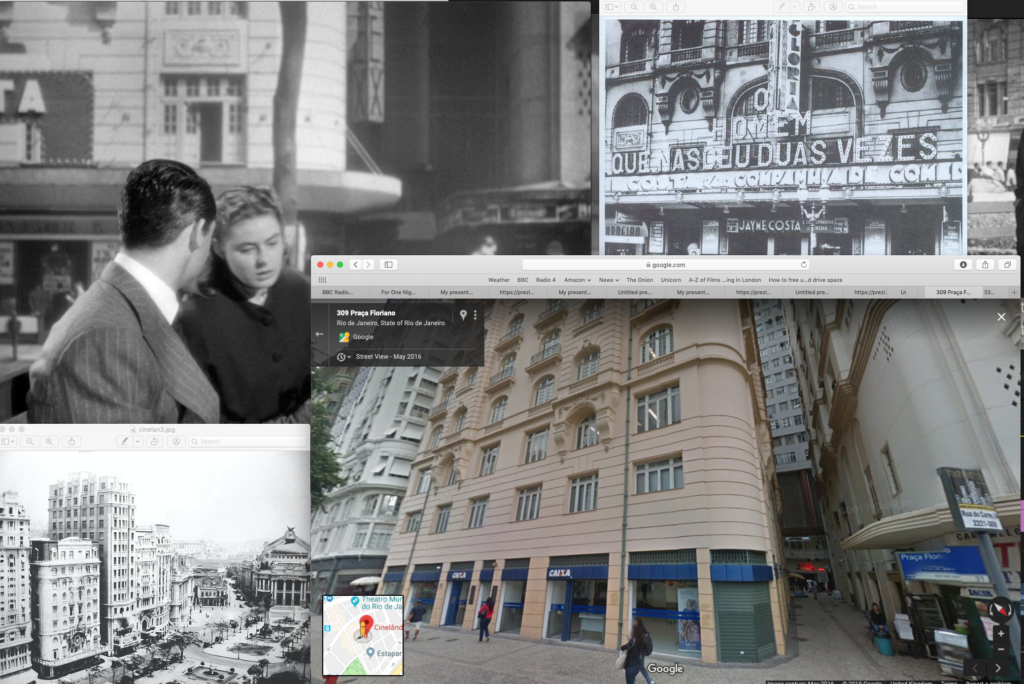Click the location pin icon beside 309 Praça Floriano
1024x684 pixels.
[x=463, y=315]
